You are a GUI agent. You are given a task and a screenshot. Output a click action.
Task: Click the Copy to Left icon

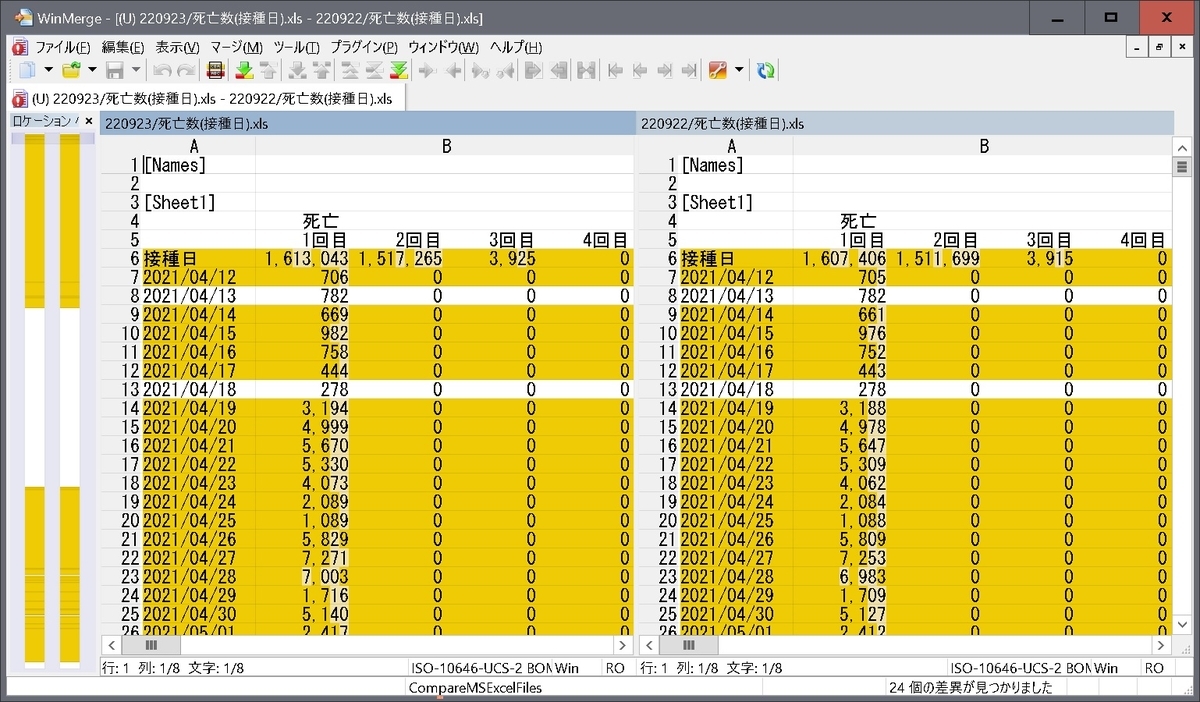[x=453, y=70]
